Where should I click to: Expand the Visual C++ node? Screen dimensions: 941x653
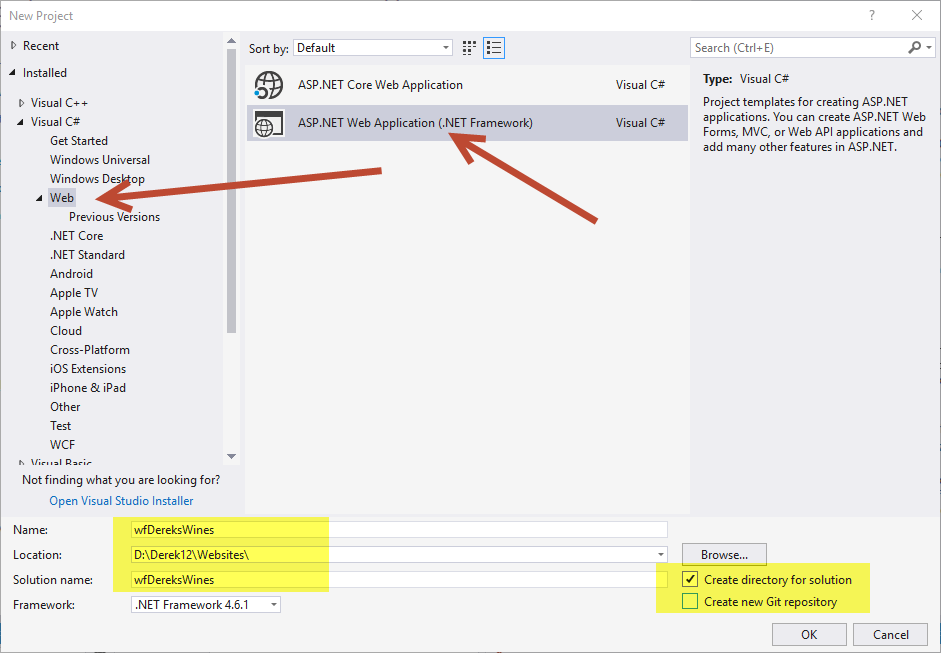[x=22, y=103]
